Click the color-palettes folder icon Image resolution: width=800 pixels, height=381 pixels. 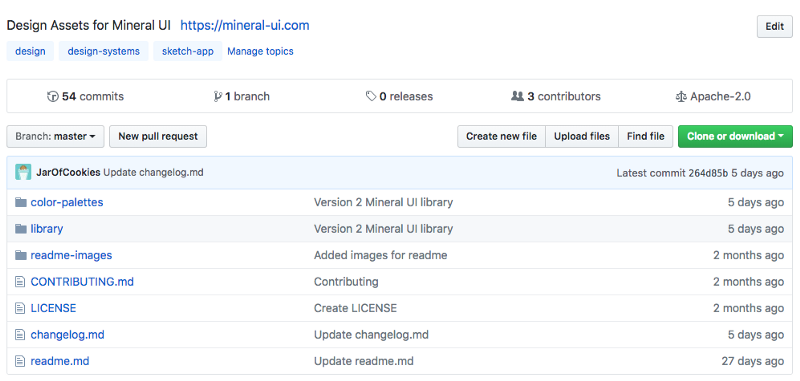coord(21,202)
